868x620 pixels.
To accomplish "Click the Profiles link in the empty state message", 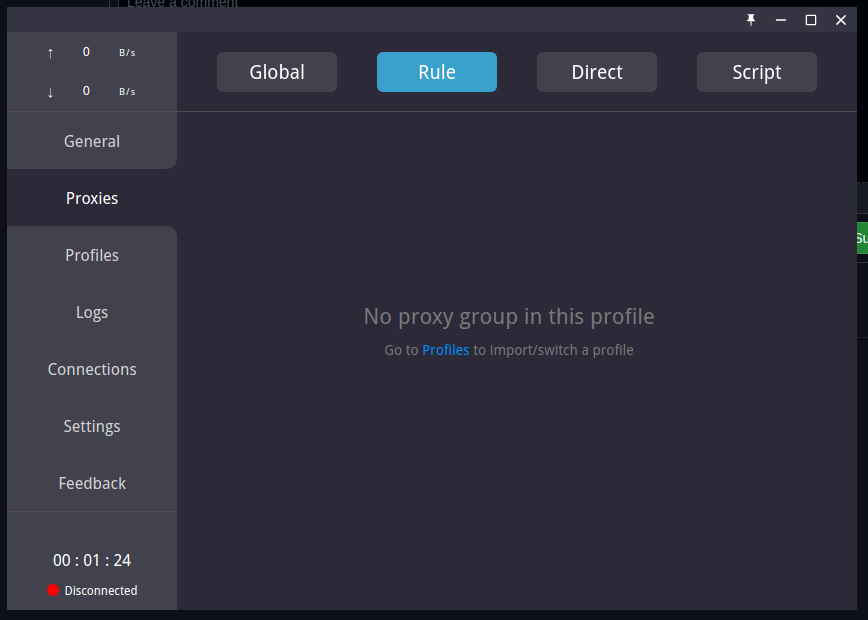I will click(444, 350).
